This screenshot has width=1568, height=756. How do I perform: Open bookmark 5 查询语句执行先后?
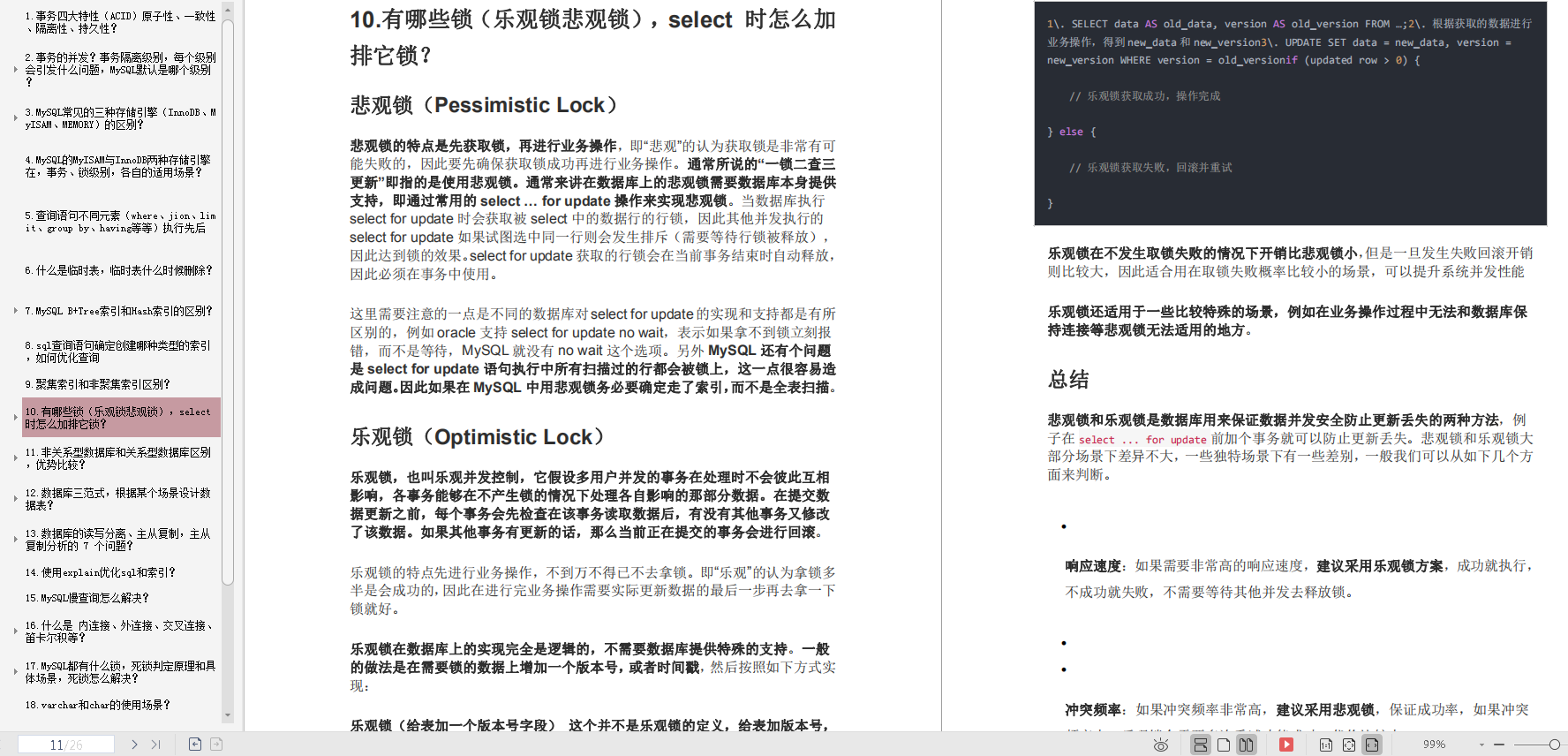point(120,222)
